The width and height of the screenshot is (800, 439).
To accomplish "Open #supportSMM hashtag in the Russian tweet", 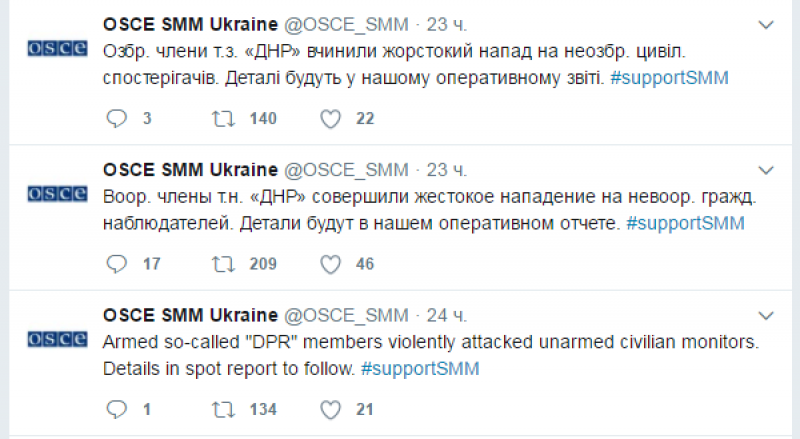I will tap(685, 224).
